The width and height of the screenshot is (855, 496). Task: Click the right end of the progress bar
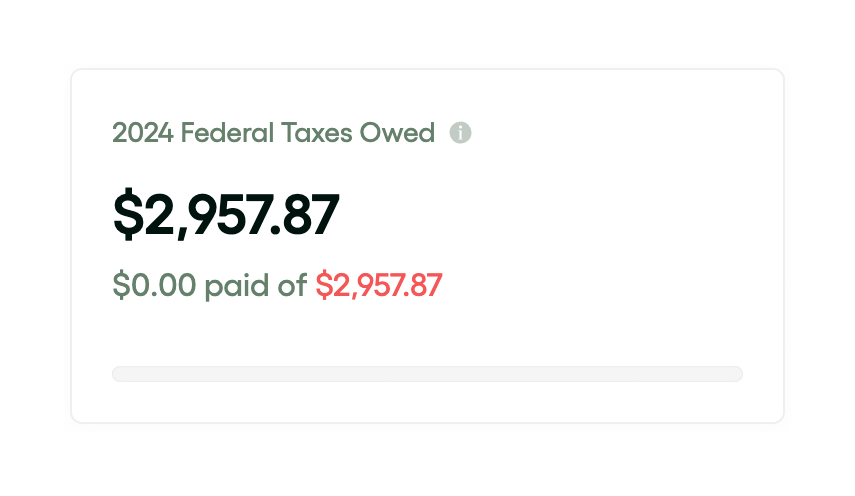click(x=735, y=374)
